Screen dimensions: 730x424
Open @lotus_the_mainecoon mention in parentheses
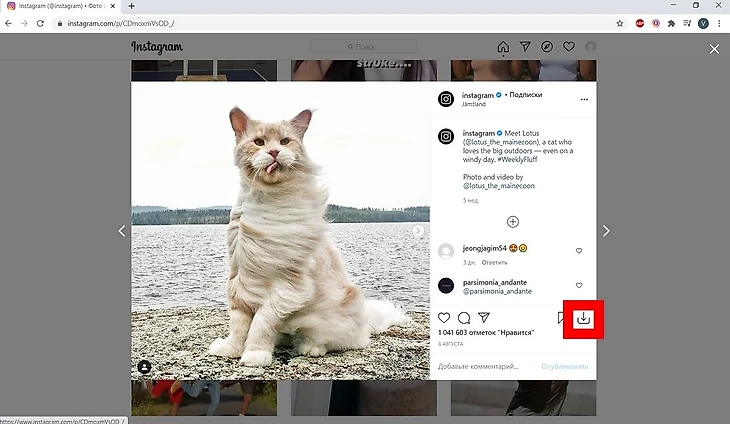501,142
